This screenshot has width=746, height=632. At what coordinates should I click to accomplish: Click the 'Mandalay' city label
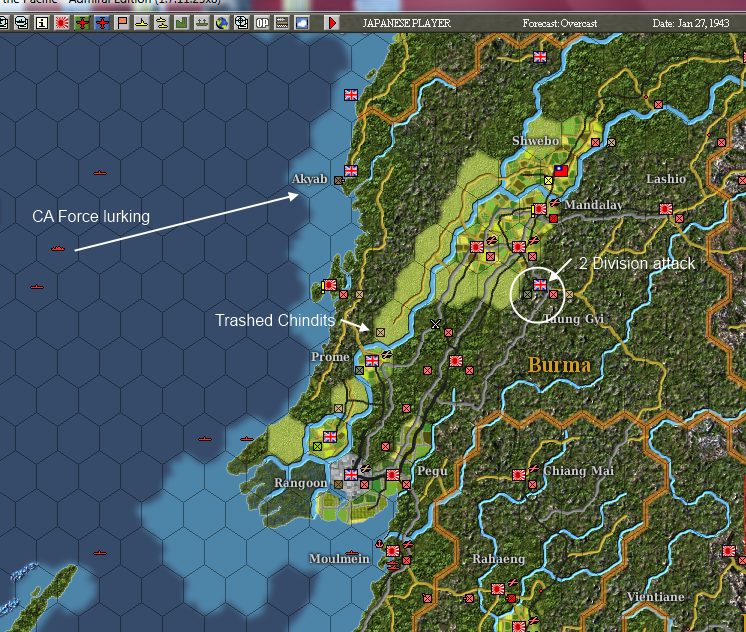click(x=593, y=205)
